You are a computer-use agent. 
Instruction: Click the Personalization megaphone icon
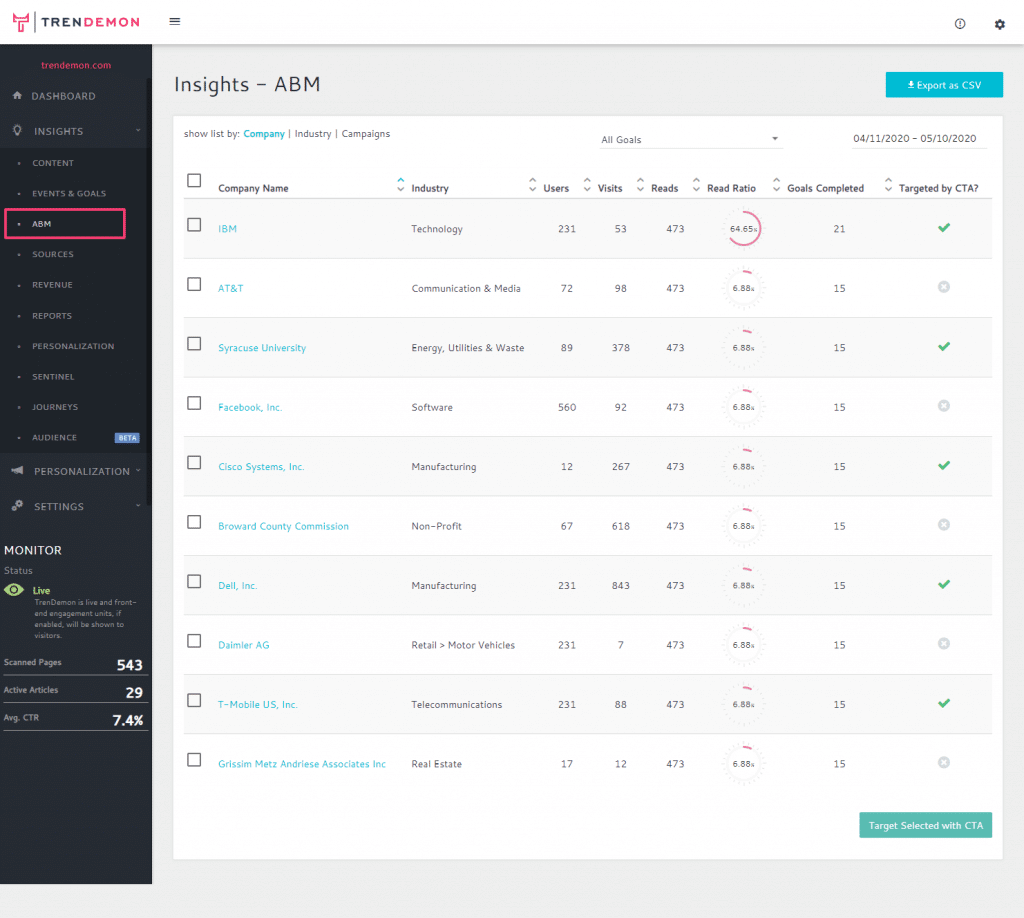pyautogui.click(x=18, y=470)
